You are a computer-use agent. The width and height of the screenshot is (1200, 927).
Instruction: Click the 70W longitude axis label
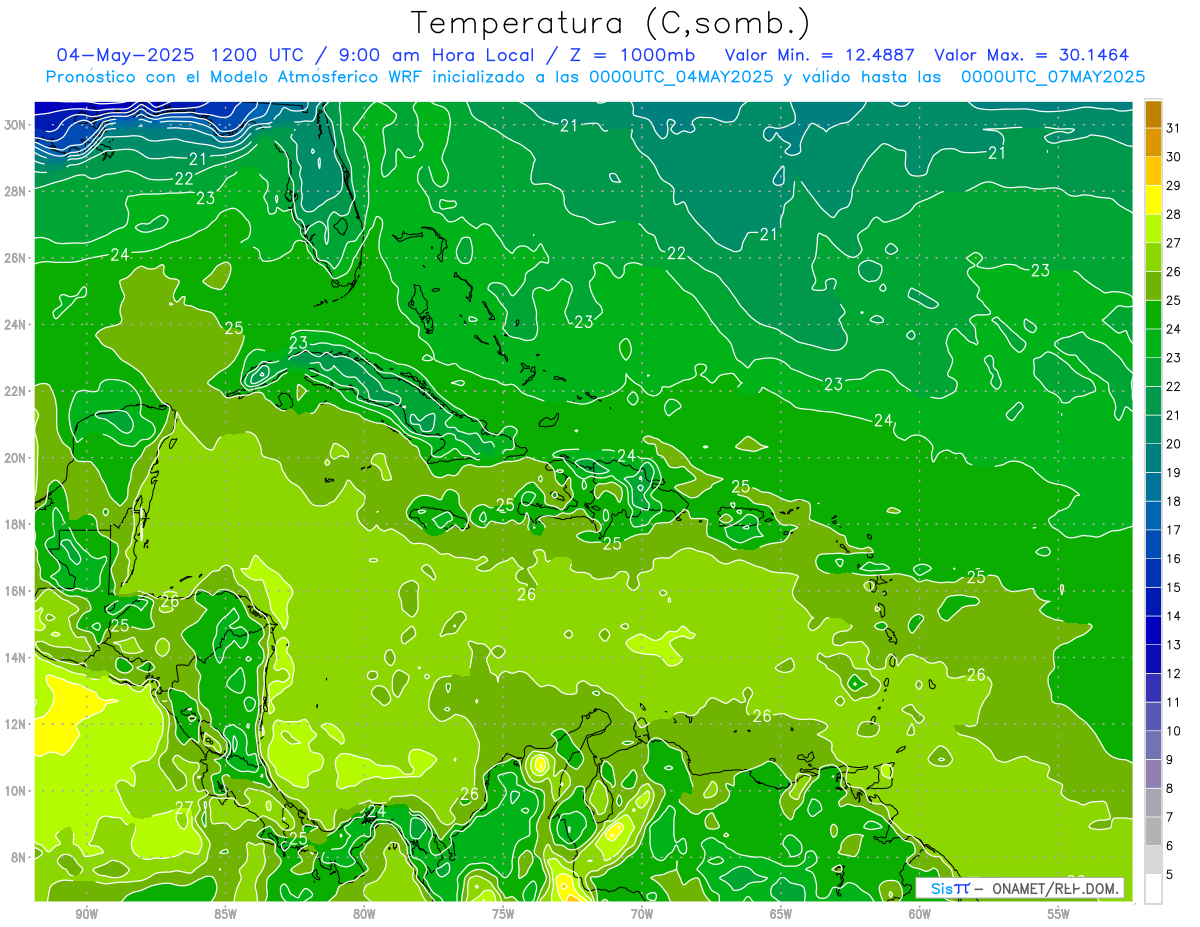[642, 913]
